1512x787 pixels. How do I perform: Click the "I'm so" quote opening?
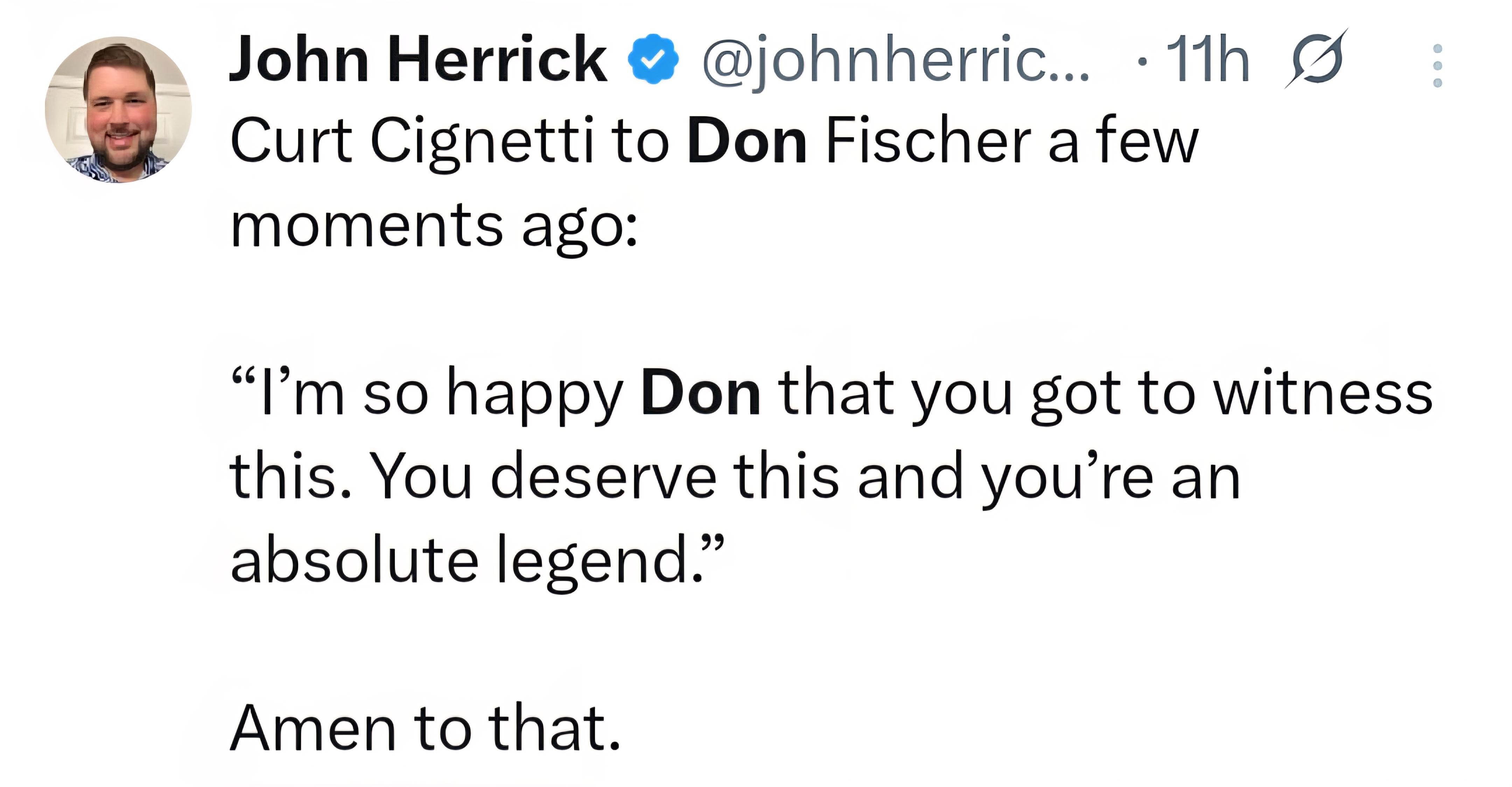(x=329, y=393)
